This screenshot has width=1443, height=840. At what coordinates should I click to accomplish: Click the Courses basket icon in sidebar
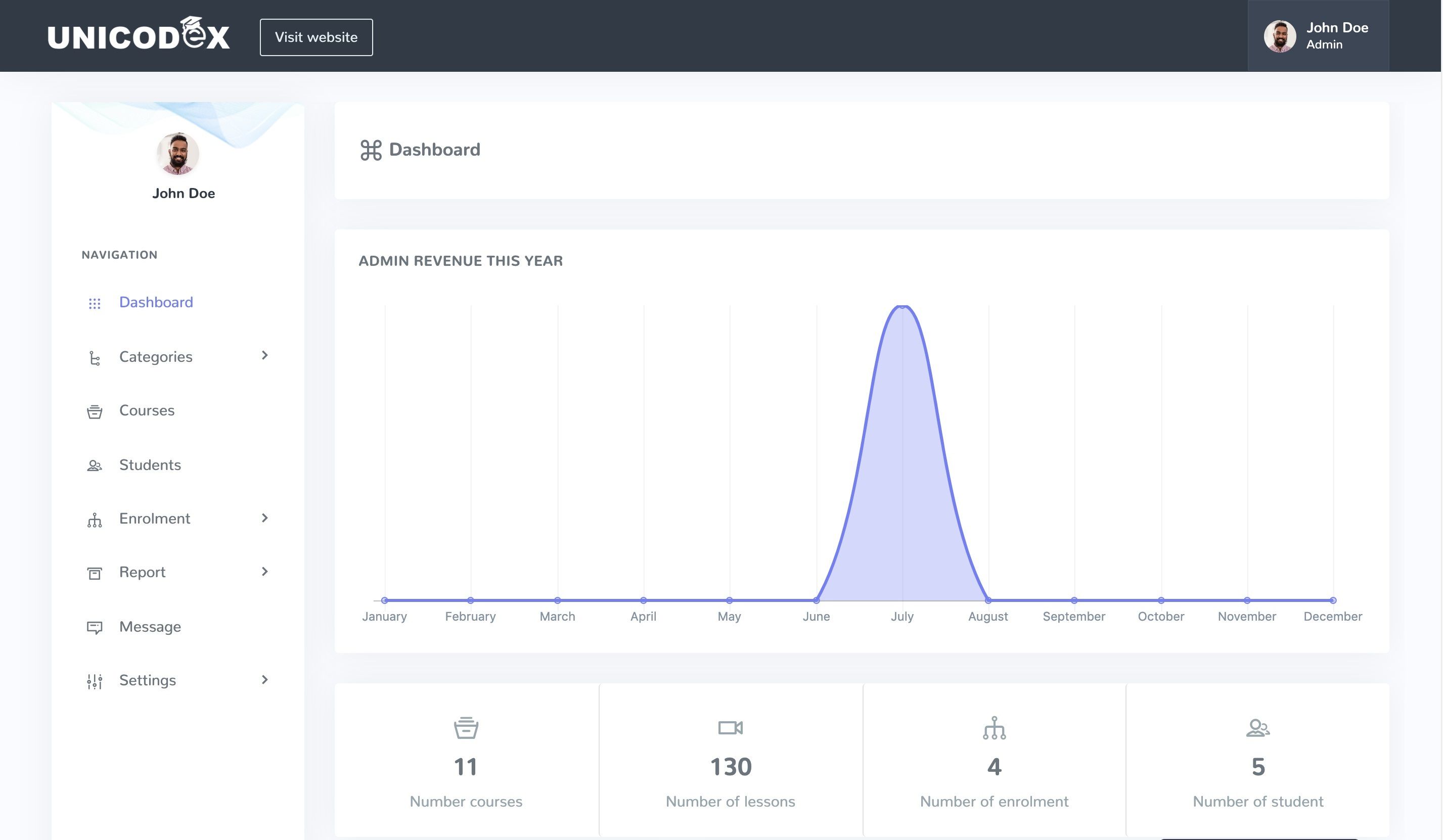pos(95,412)
